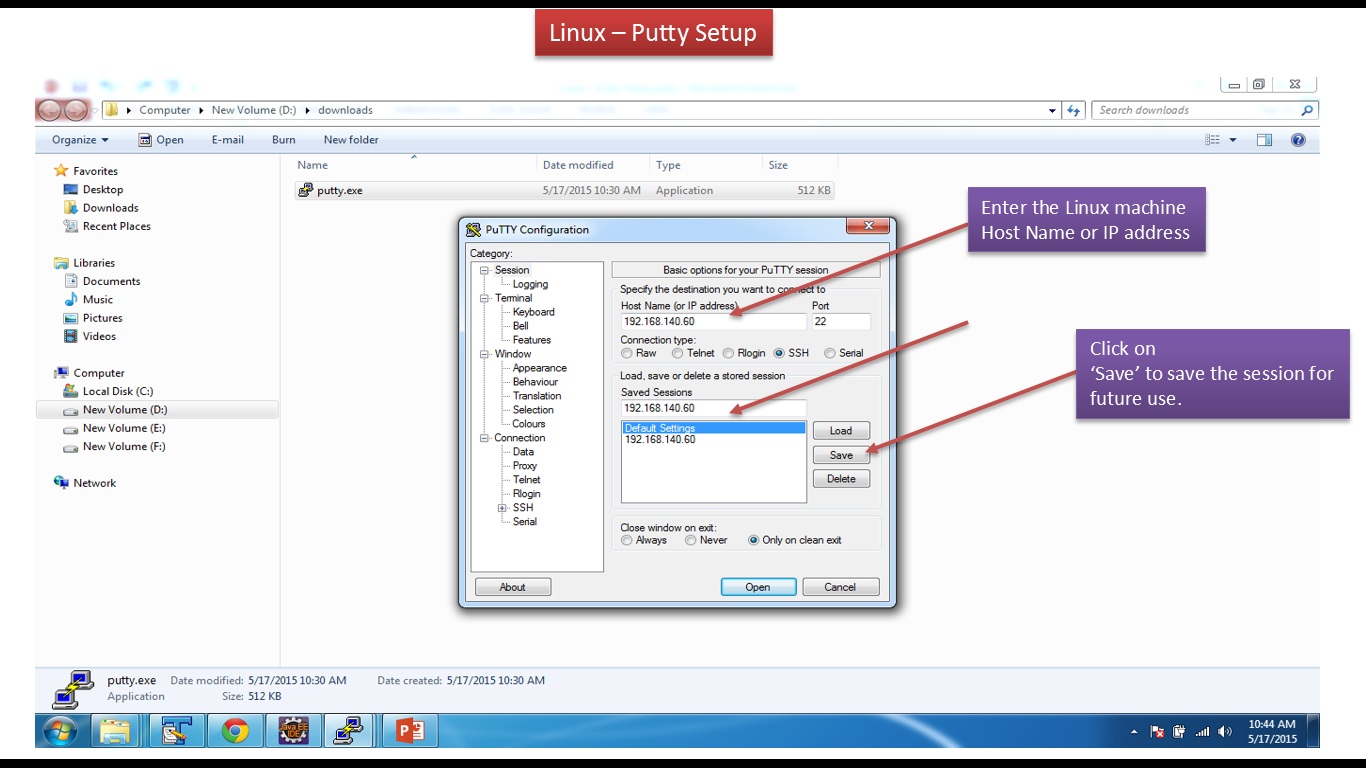This screenshot has width=1366, height=768.
Task: Click New folder in toolbar
Action: tap(351, 140)
